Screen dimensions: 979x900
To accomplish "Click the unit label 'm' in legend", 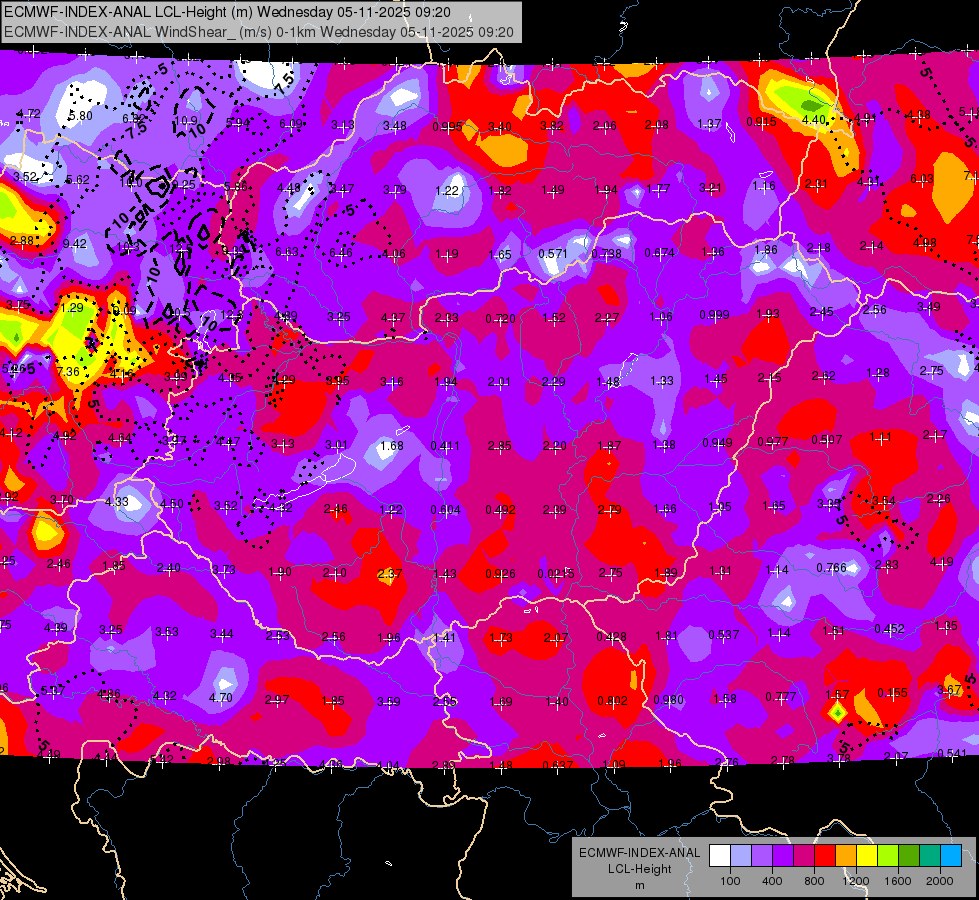I will tap(639, 885).
